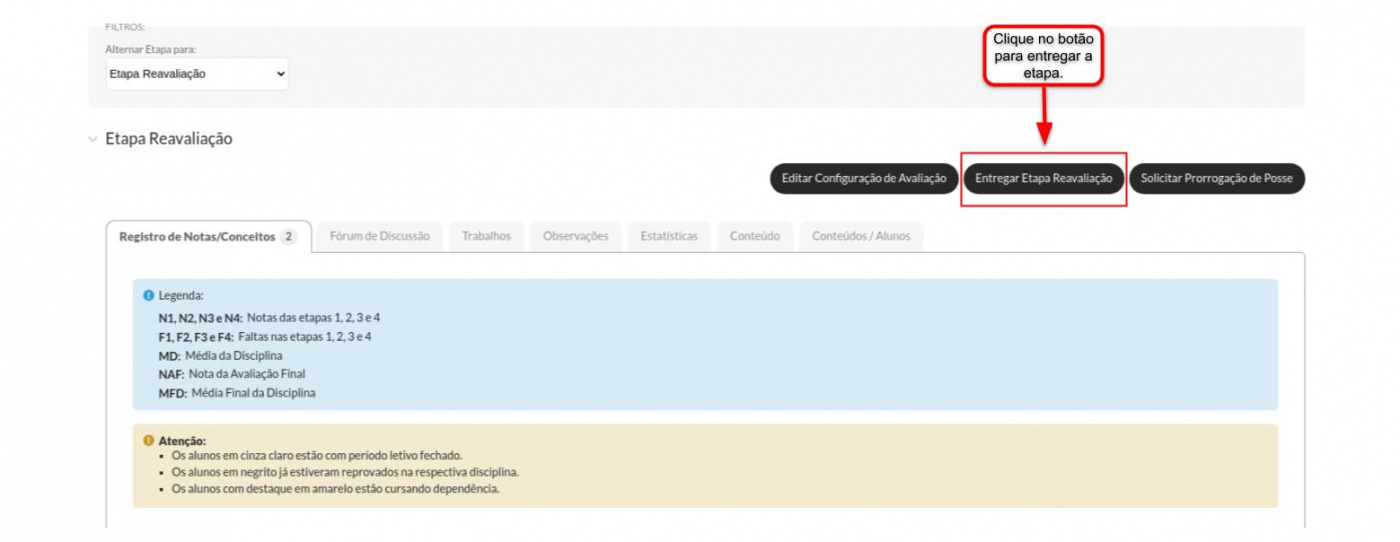Click note about alunos cursando dependência

pyautogui.click(x=335, y=489)
